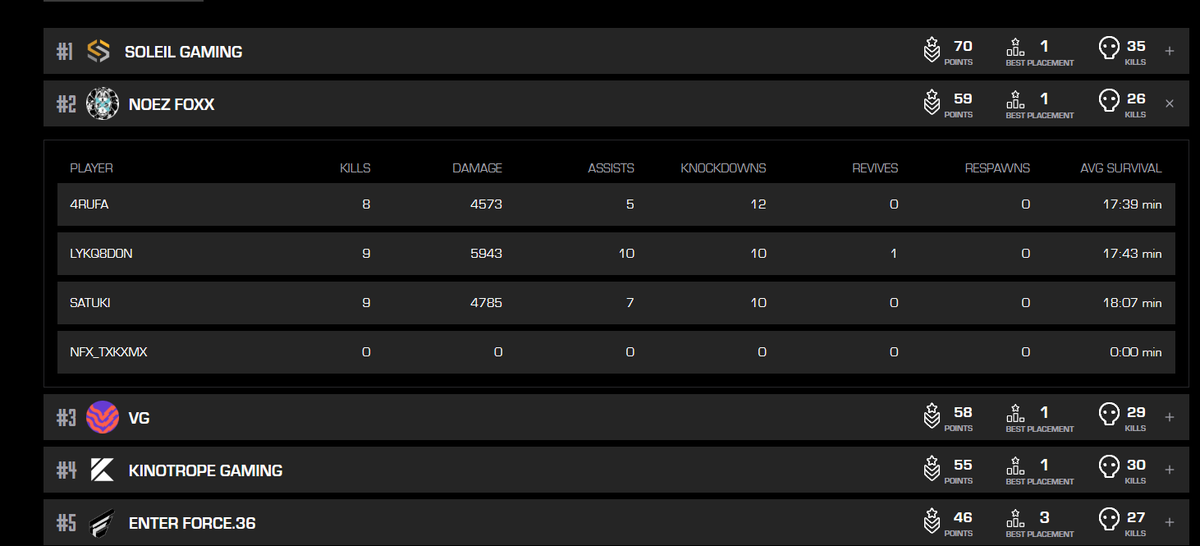The width and height of the screenshot is (1200, 546).
Task: Click the DAMAGE column header
Action: click(477, 168)
